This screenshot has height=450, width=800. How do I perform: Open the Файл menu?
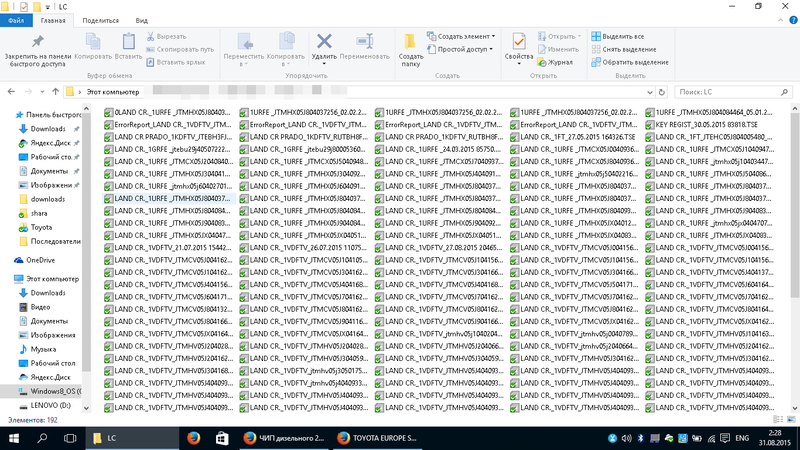[x=16, y=20]
